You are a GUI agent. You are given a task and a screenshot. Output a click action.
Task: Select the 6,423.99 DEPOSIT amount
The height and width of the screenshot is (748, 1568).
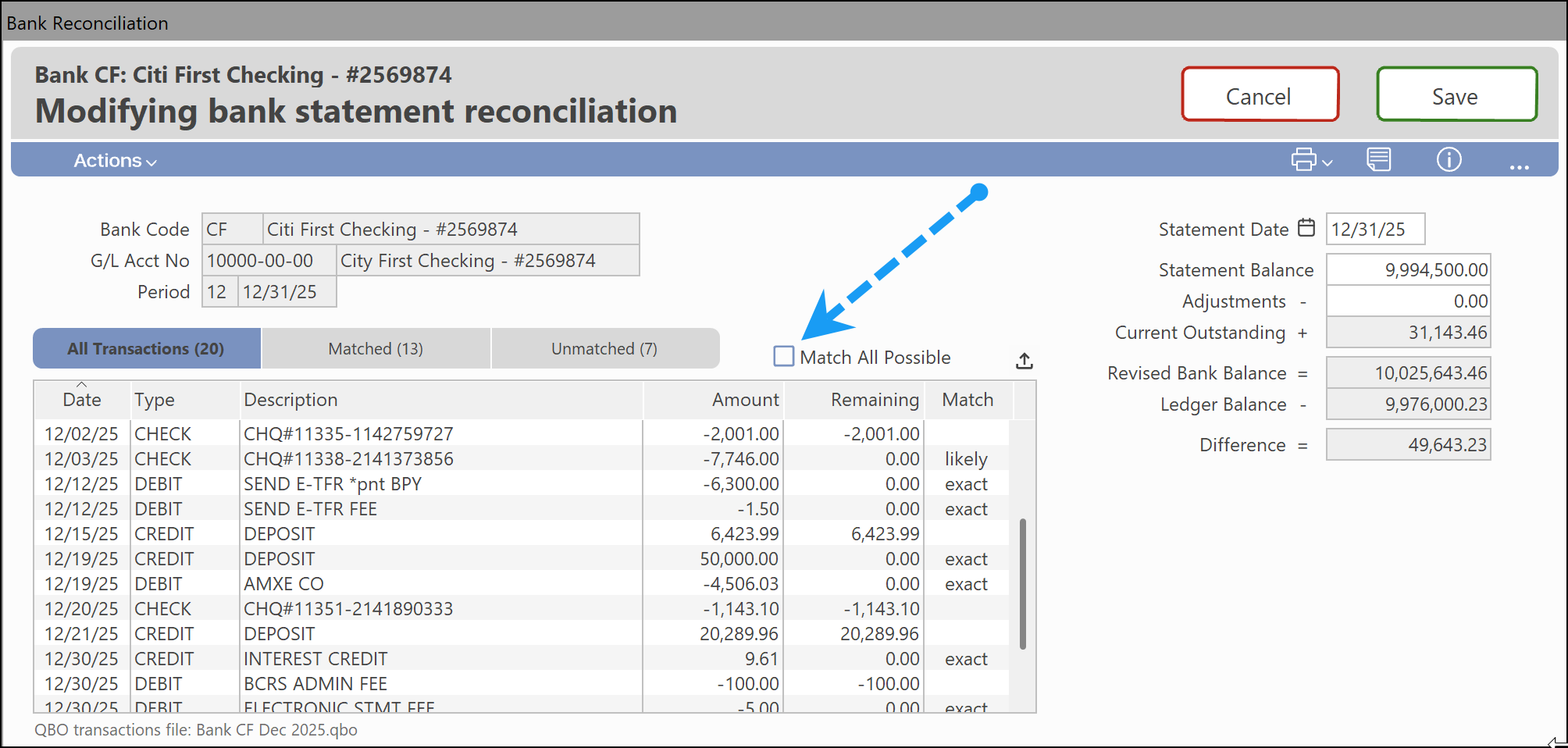pos(744,533)
